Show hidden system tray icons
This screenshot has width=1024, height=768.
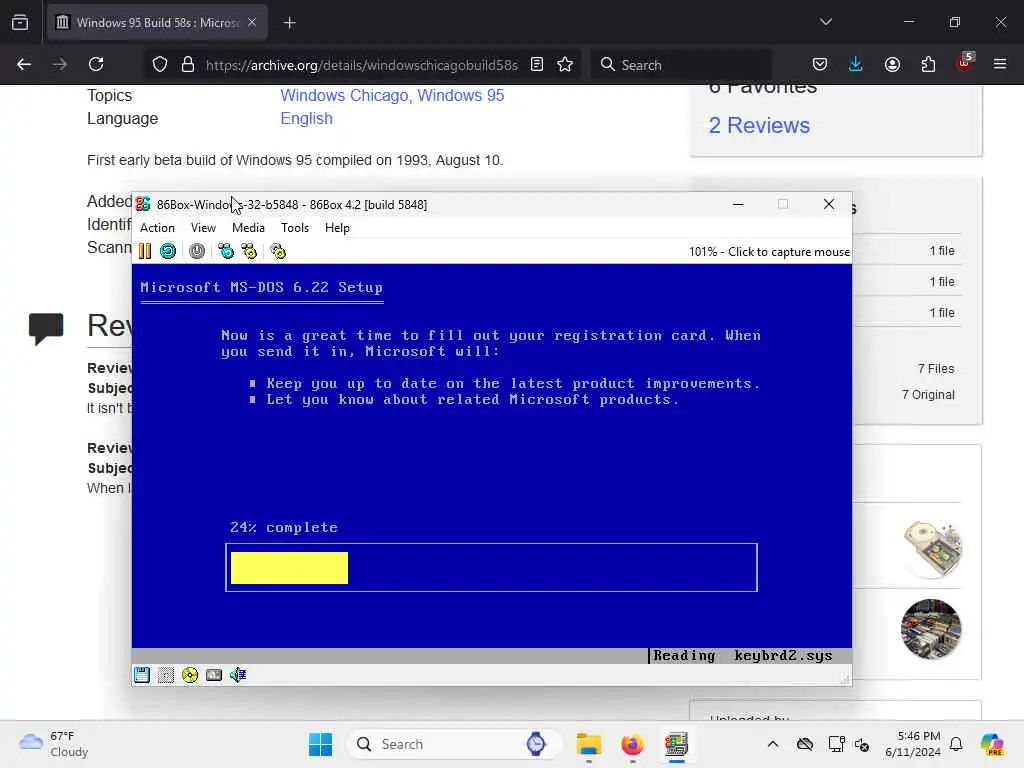[x=773, y=744]
